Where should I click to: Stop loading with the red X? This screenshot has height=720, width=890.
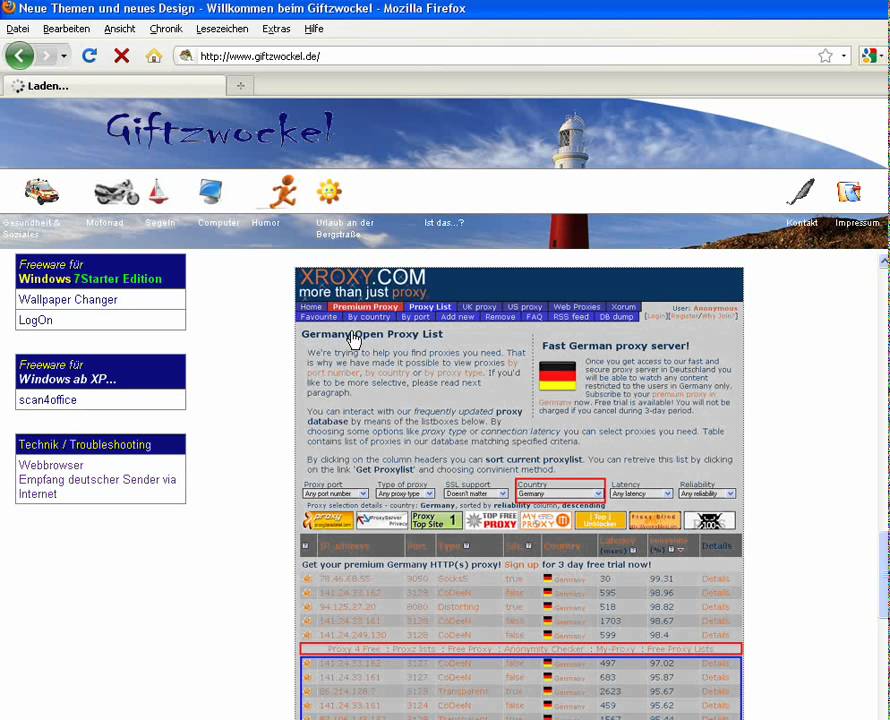(x=121, y=56)
